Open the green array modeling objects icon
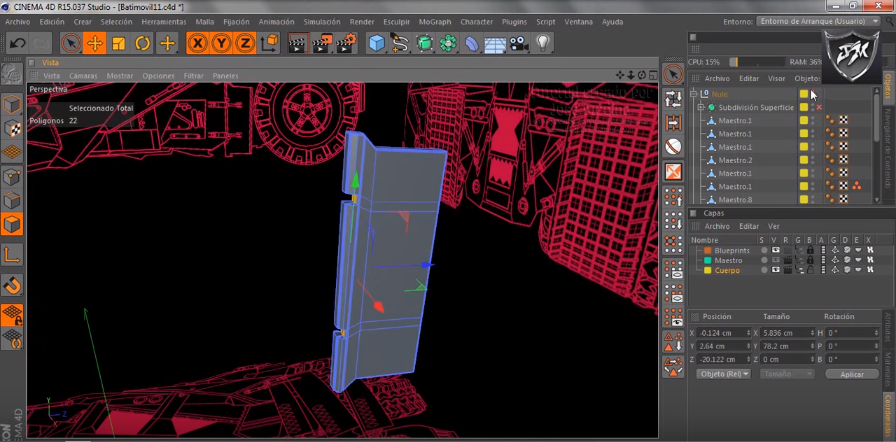 [448, 43]
